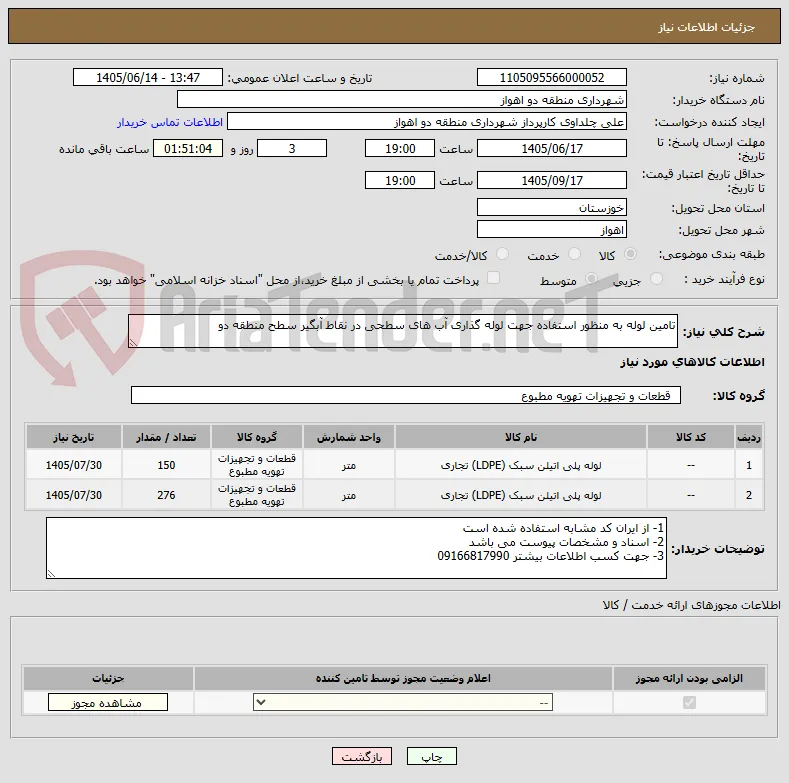The width and height of the screenshot is (789, 783).
Task: Select the جزیی purchase type radio
Action: pos(656,279)
